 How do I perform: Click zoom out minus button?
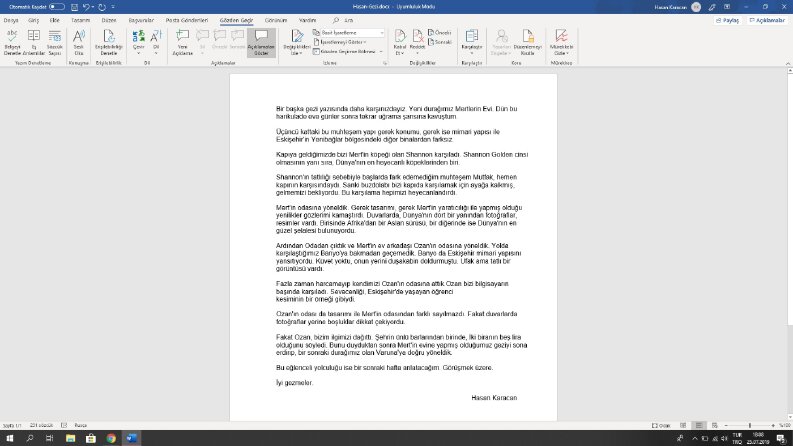[726, 425]
